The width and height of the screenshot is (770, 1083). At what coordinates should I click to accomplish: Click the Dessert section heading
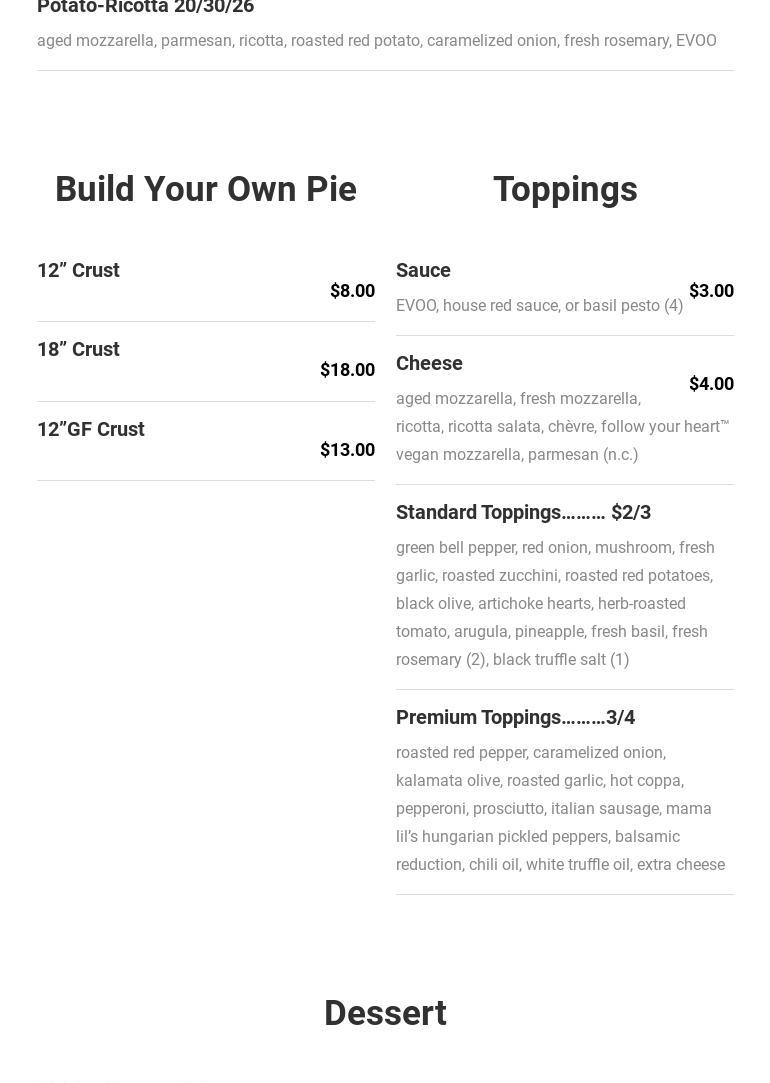pyautogui.click(x=385, y=1013)
